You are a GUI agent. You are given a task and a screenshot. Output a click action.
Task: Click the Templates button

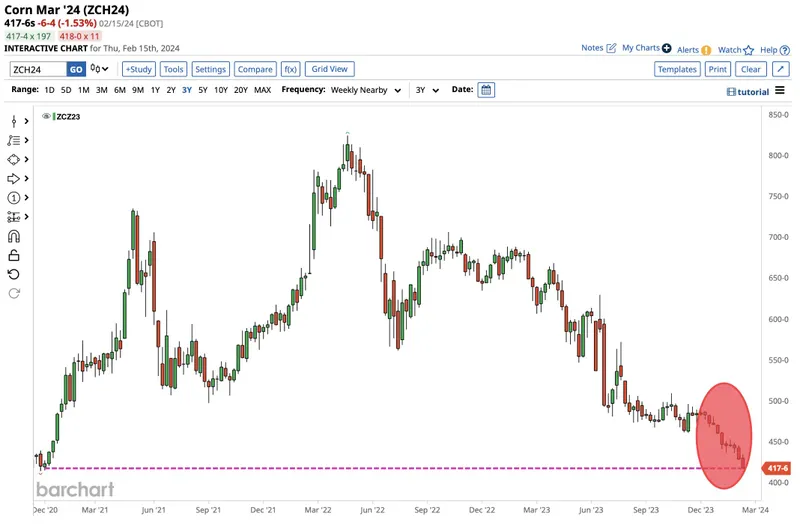point(677,69)
